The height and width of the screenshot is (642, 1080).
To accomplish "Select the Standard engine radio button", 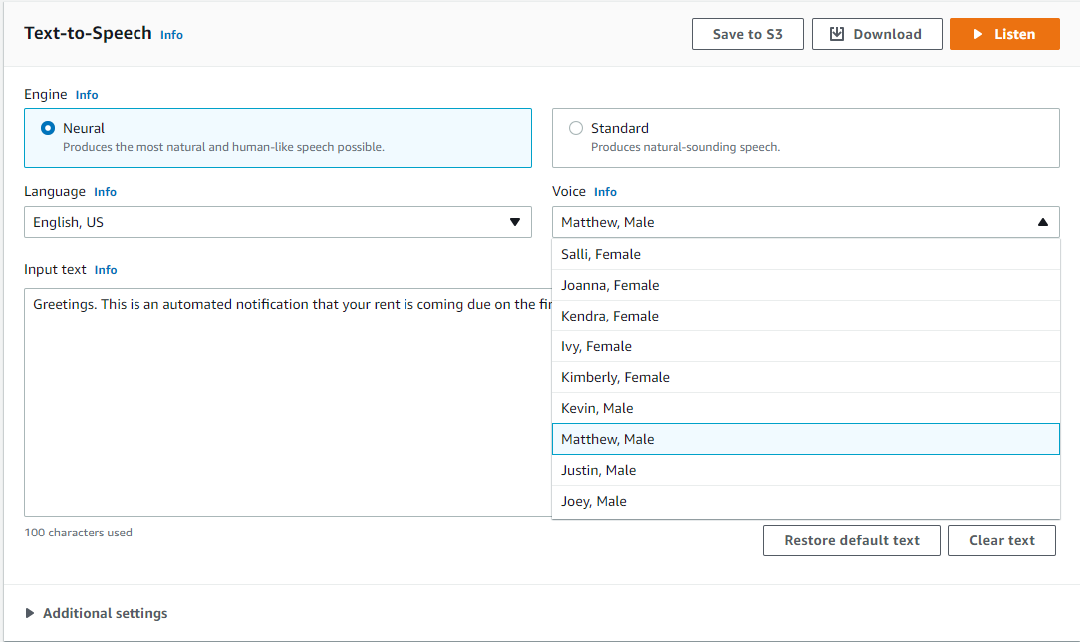I will pos(576,128).
